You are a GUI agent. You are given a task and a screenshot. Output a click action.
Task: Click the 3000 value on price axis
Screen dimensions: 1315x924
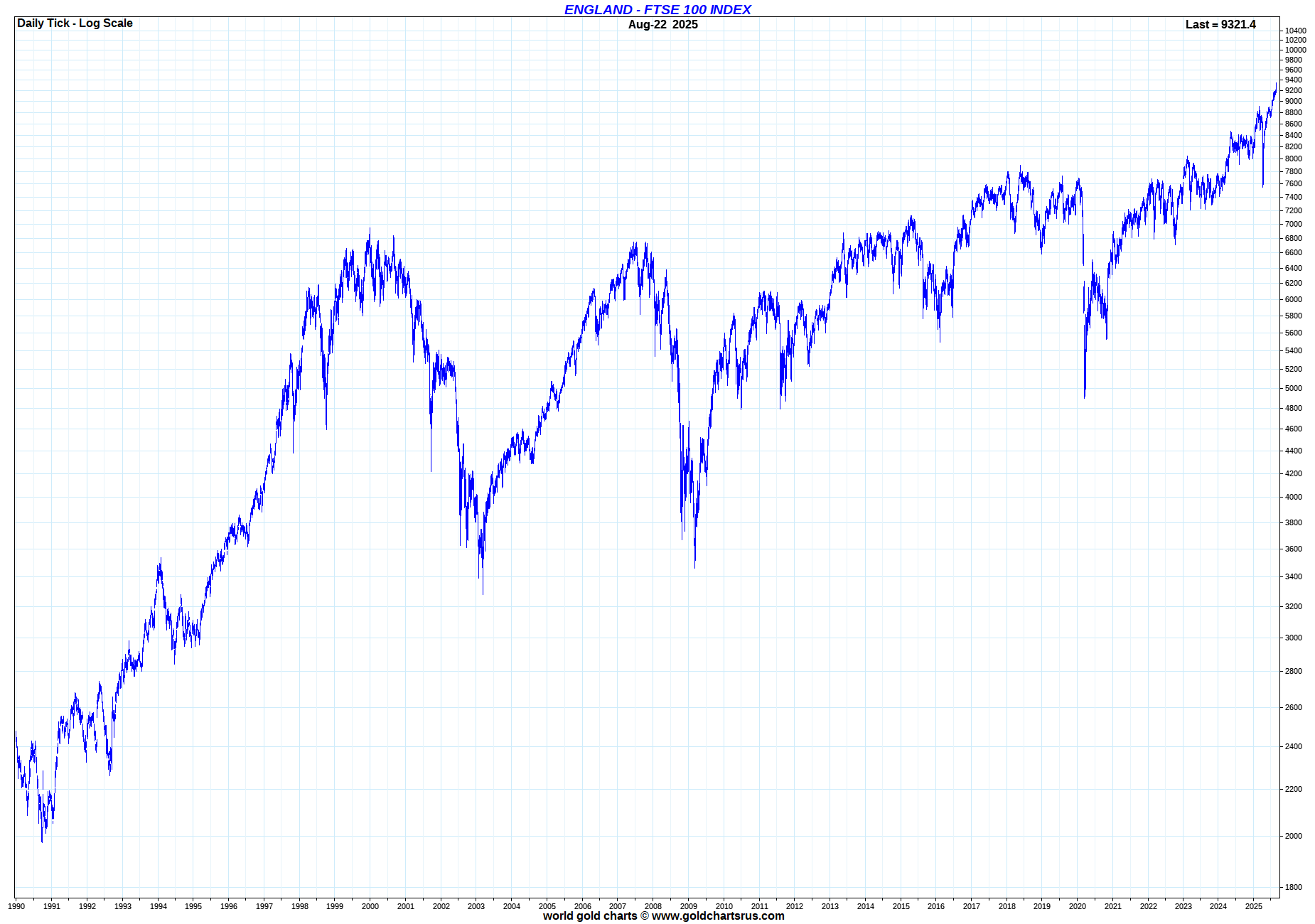point(1294,638)
